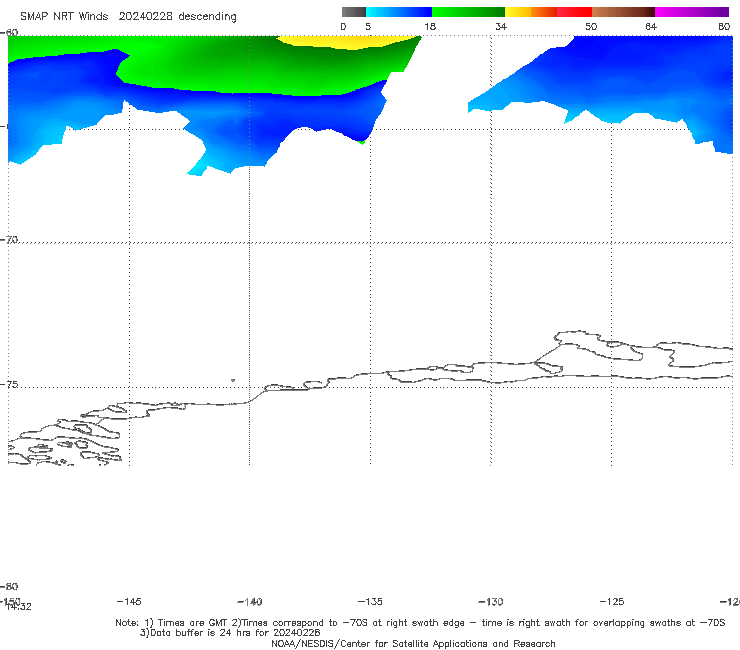Click the cyan-blue 5-18 segment of the color bar

pos(399,12)
